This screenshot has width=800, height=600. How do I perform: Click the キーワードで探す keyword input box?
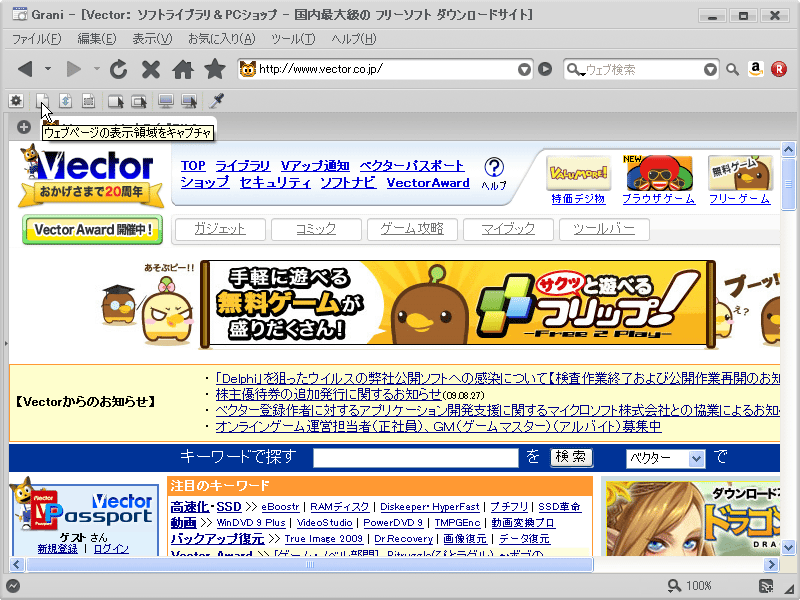[x=416, y=458]
